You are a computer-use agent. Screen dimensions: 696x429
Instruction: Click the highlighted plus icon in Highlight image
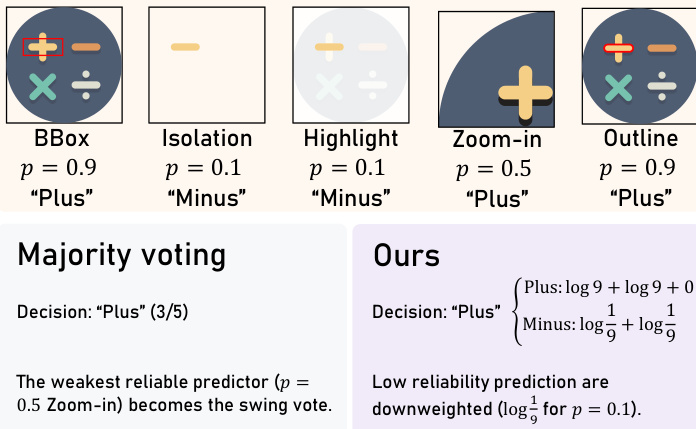point(329,46)
